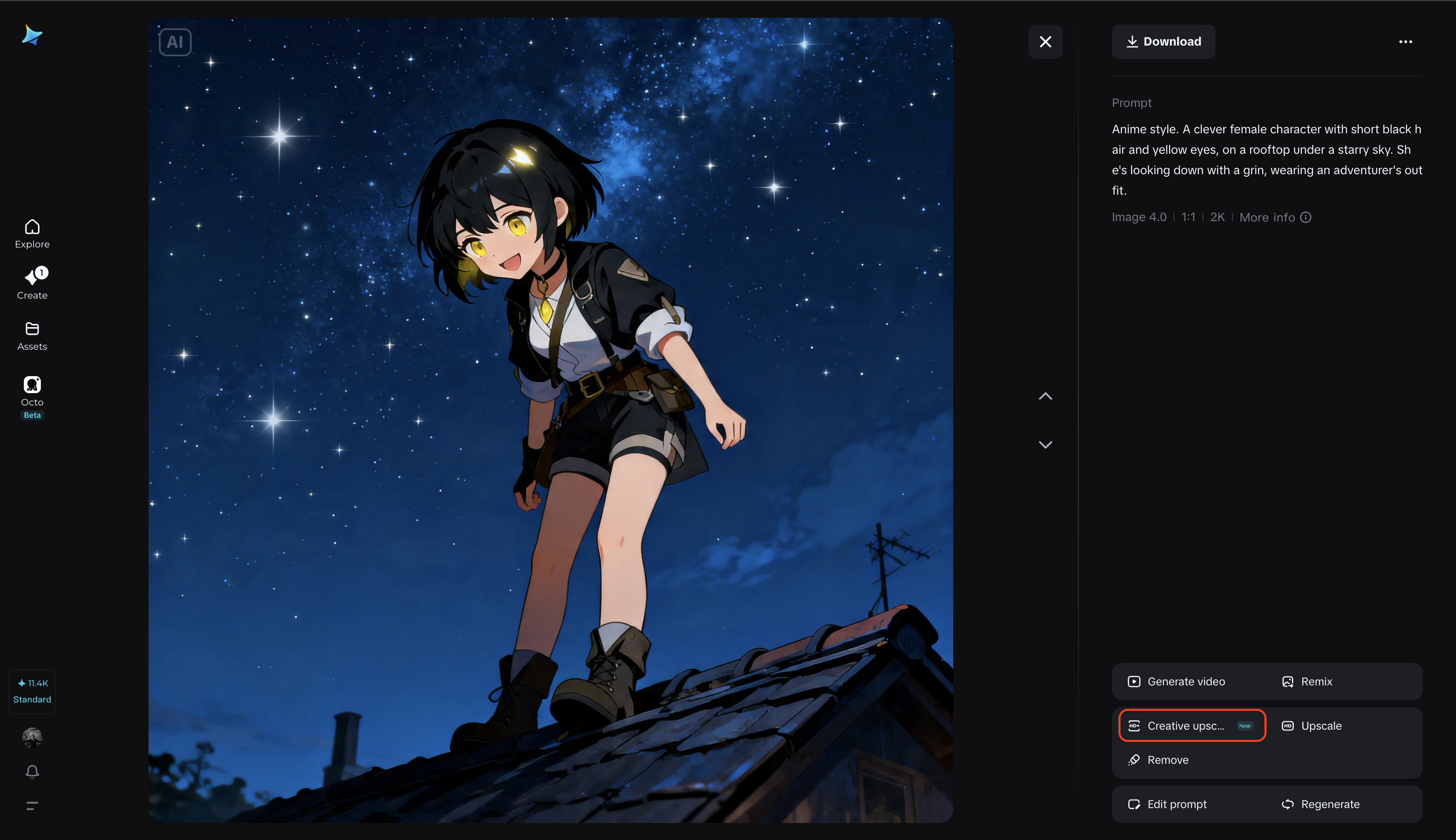Image resolution: width=1456 pixels, height=840 pixels.
Task: Click the '2K' resolution label
Action: [1217, 218]
